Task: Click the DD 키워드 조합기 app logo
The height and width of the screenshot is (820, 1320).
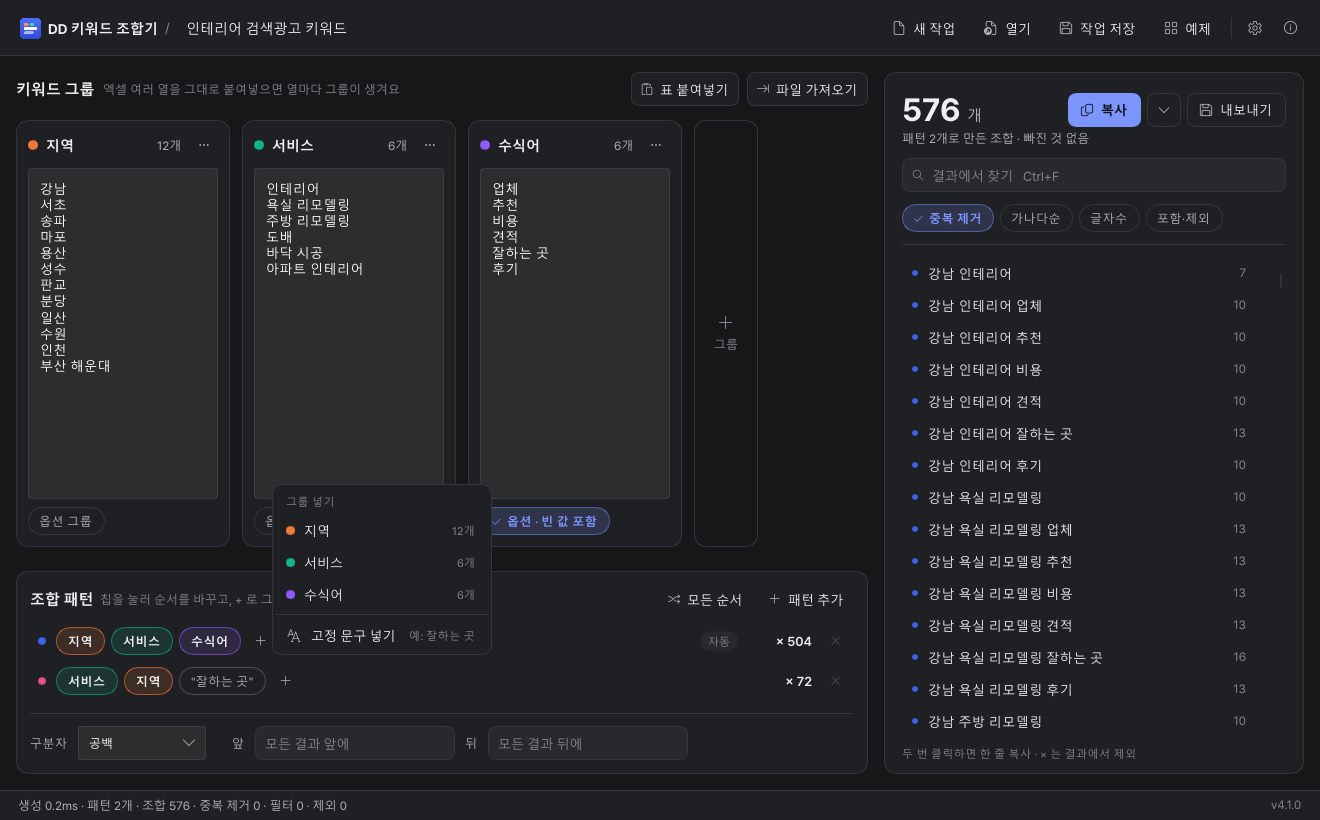Action: click(30, 28)
